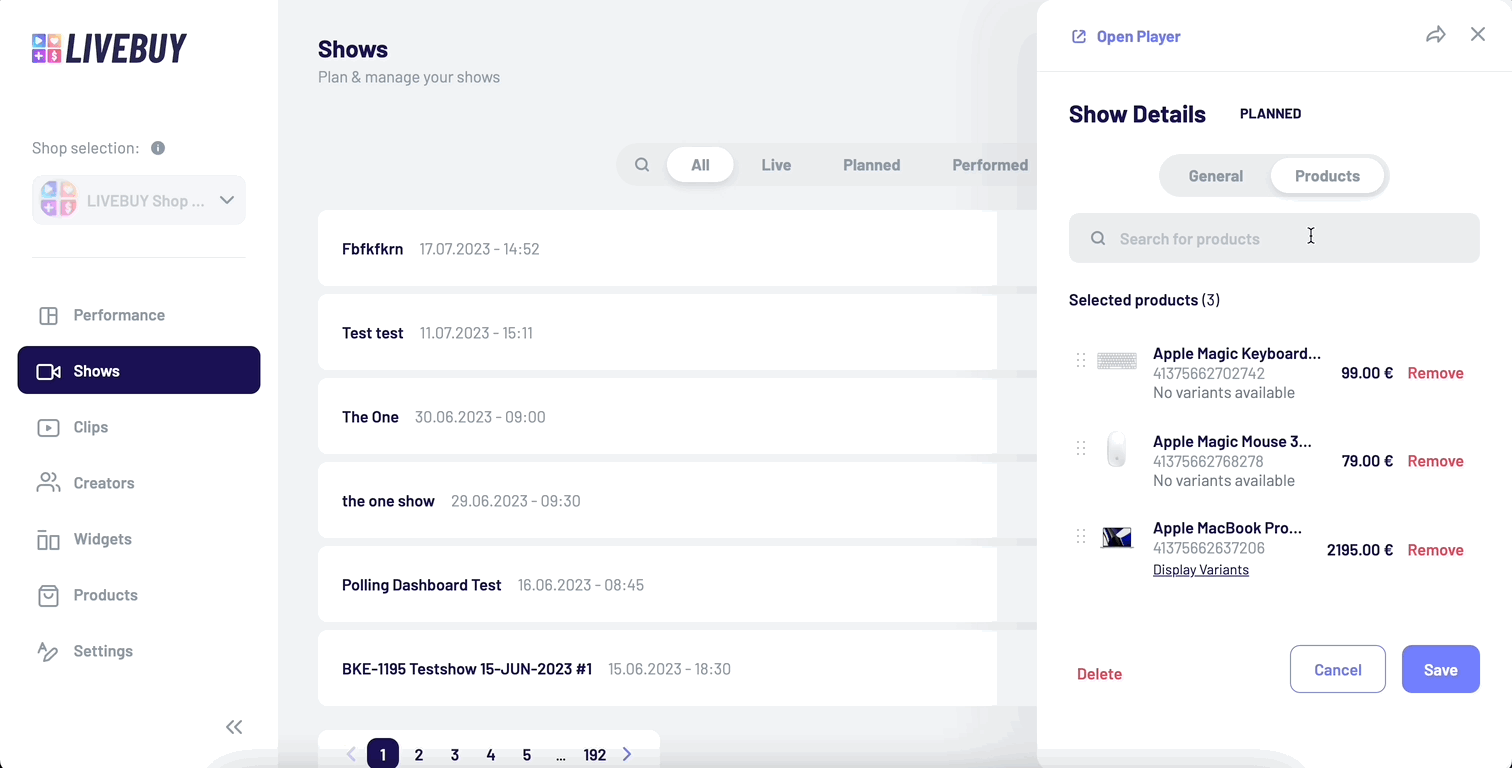Image resolution: width=1512 pixels, height=768 pixels.
Task: Click the share arrow icon
Action: point(1436,34)
